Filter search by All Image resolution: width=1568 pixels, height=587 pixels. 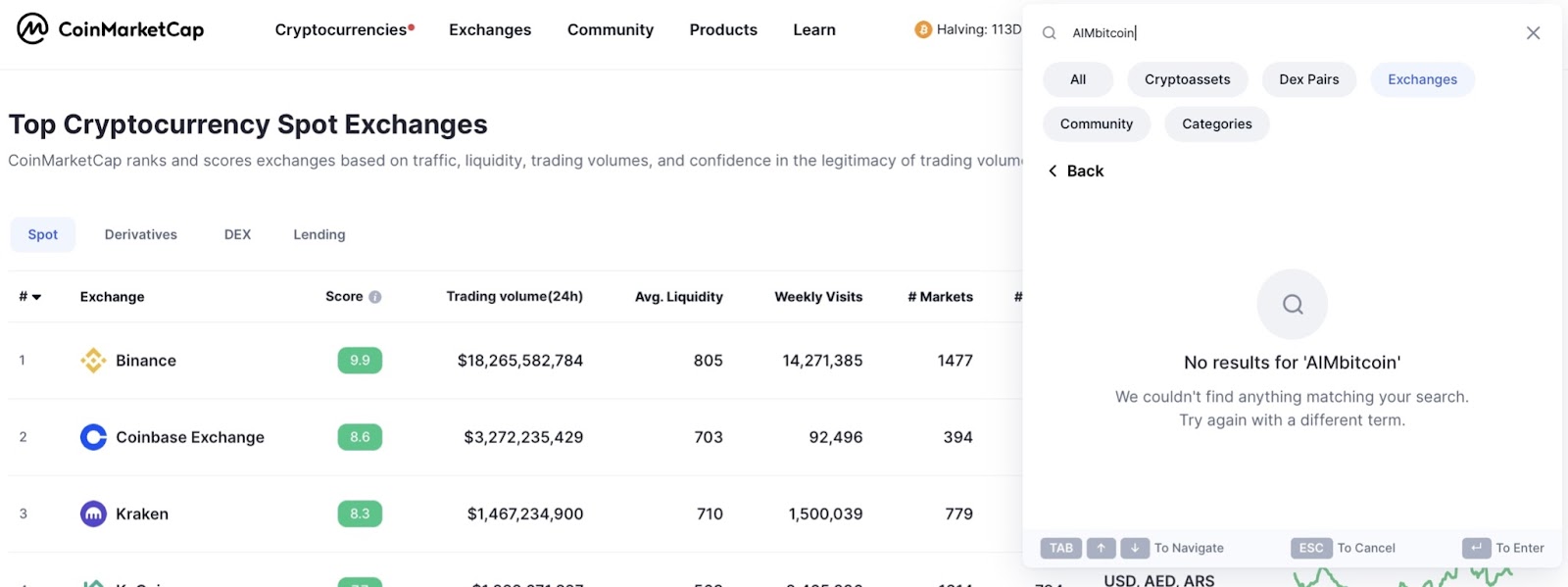click(x=1078, y=79)
